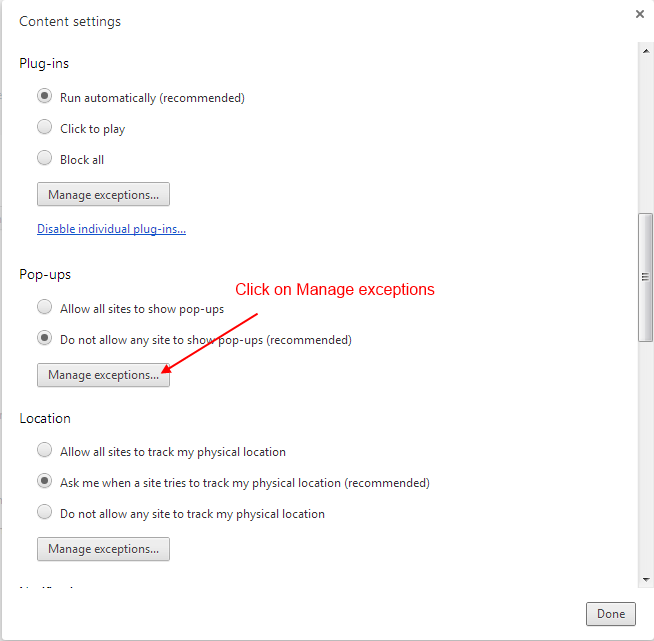Select Ask me when a site tracks location
Viewport: 654px width, 641px height.
coord(44,482)
